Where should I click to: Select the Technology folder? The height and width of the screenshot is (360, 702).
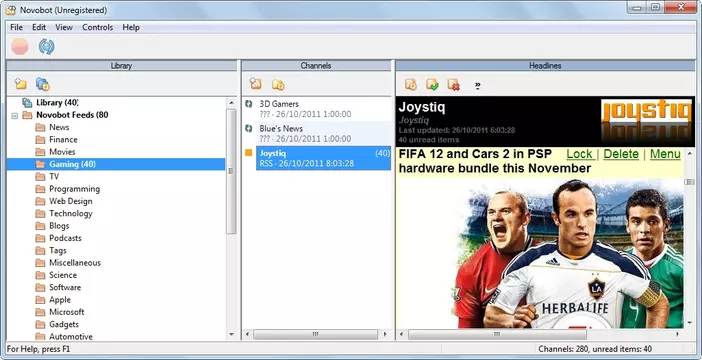pyautogui.click(x=70, y=214)
